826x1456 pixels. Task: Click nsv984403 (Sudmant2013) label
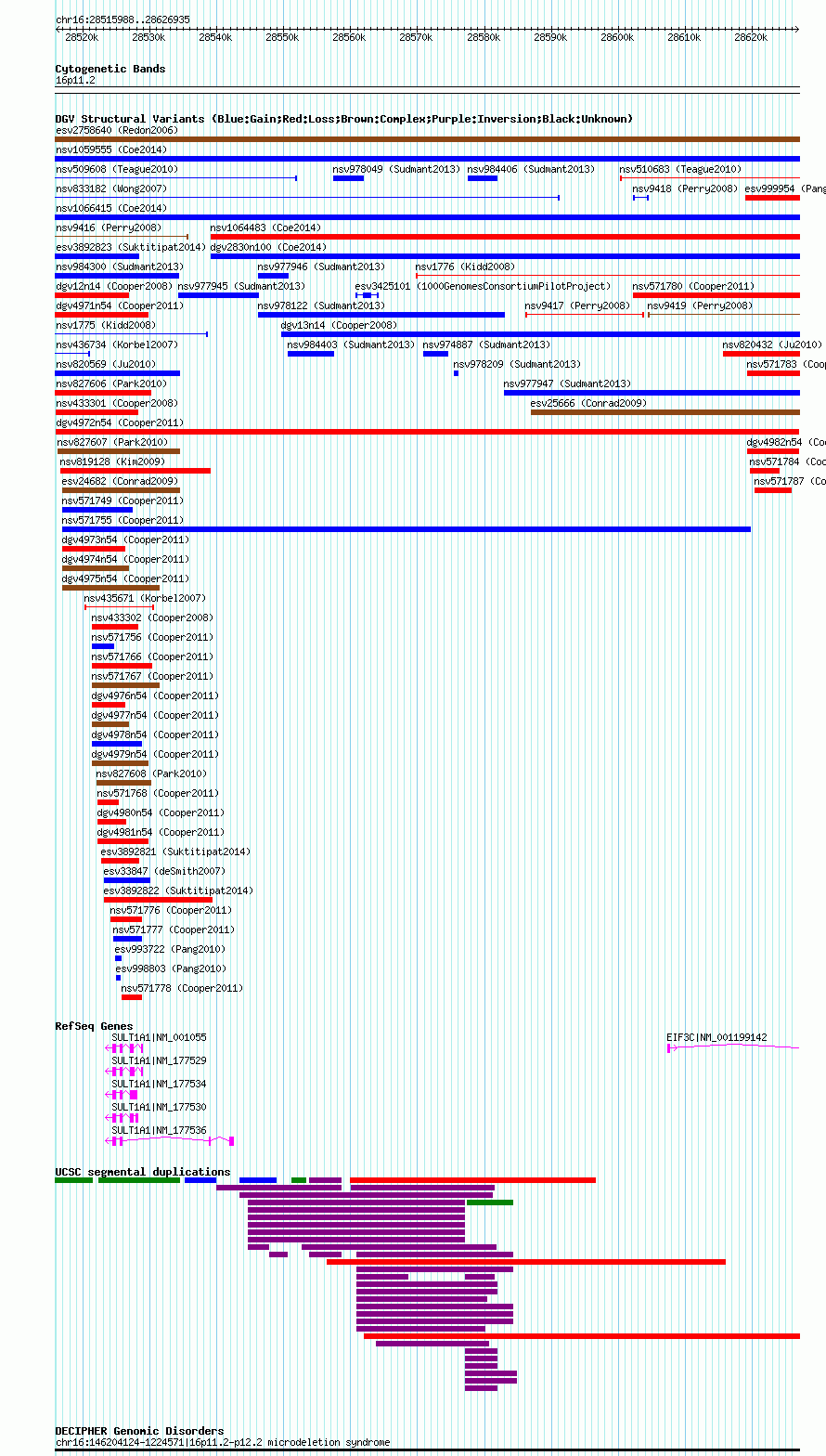351,344
